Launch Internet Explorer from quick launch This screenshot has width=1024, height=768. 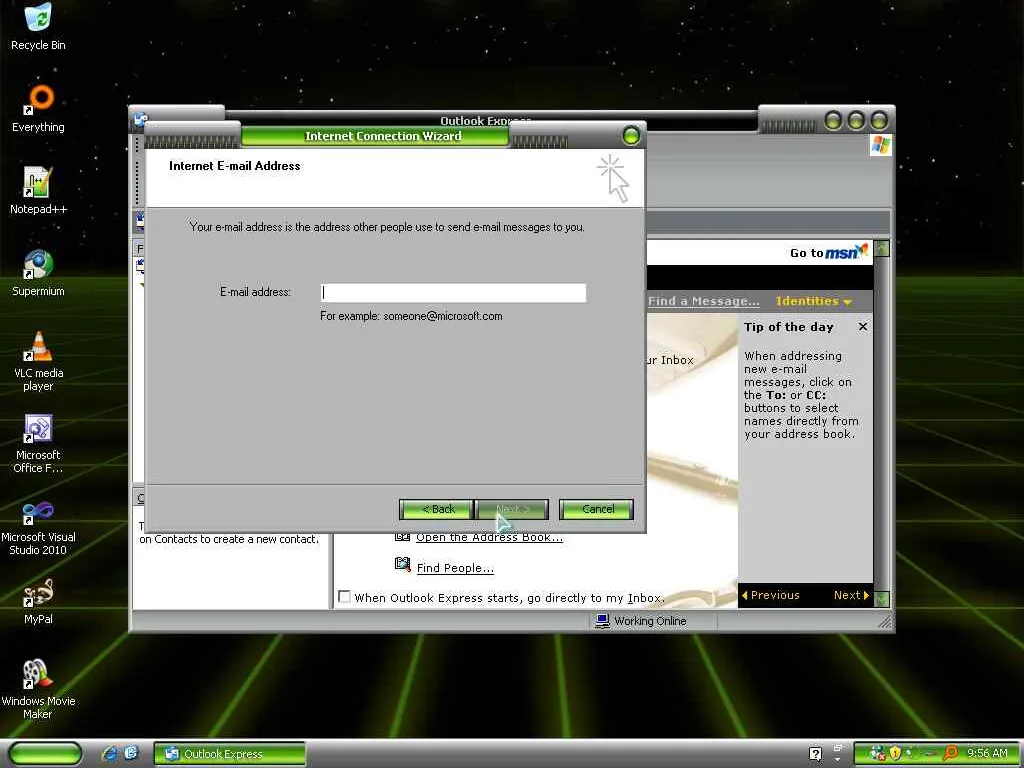(x=110, y=754)
